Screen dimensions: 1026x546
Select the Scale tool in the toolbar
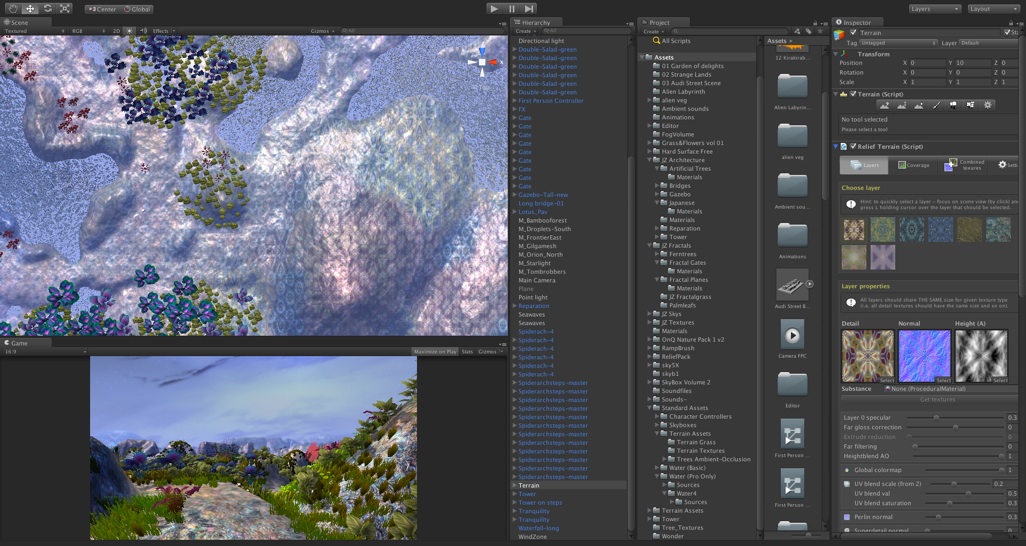(65, 8)
